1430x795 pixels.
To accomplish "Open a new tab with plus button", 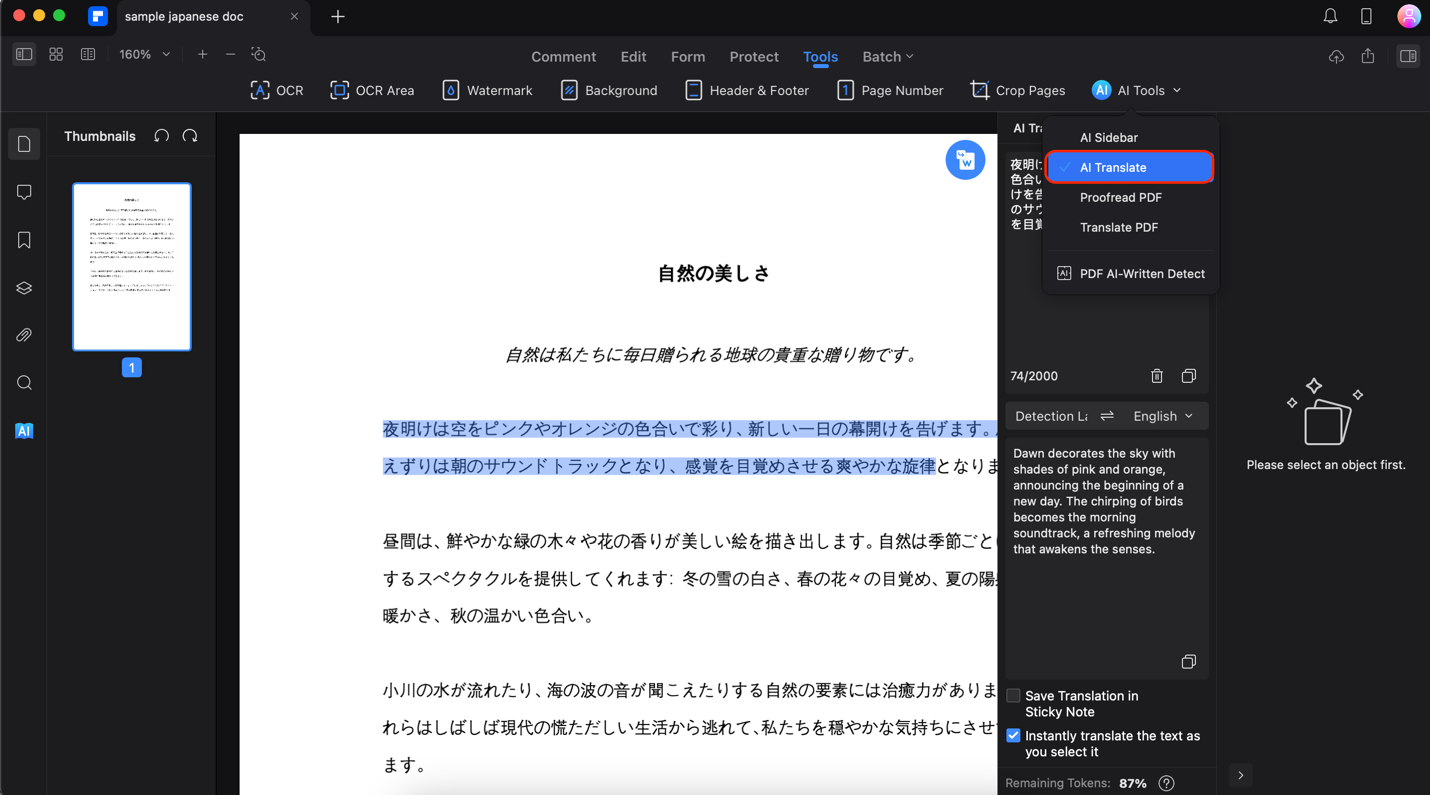I will [338, 16].
